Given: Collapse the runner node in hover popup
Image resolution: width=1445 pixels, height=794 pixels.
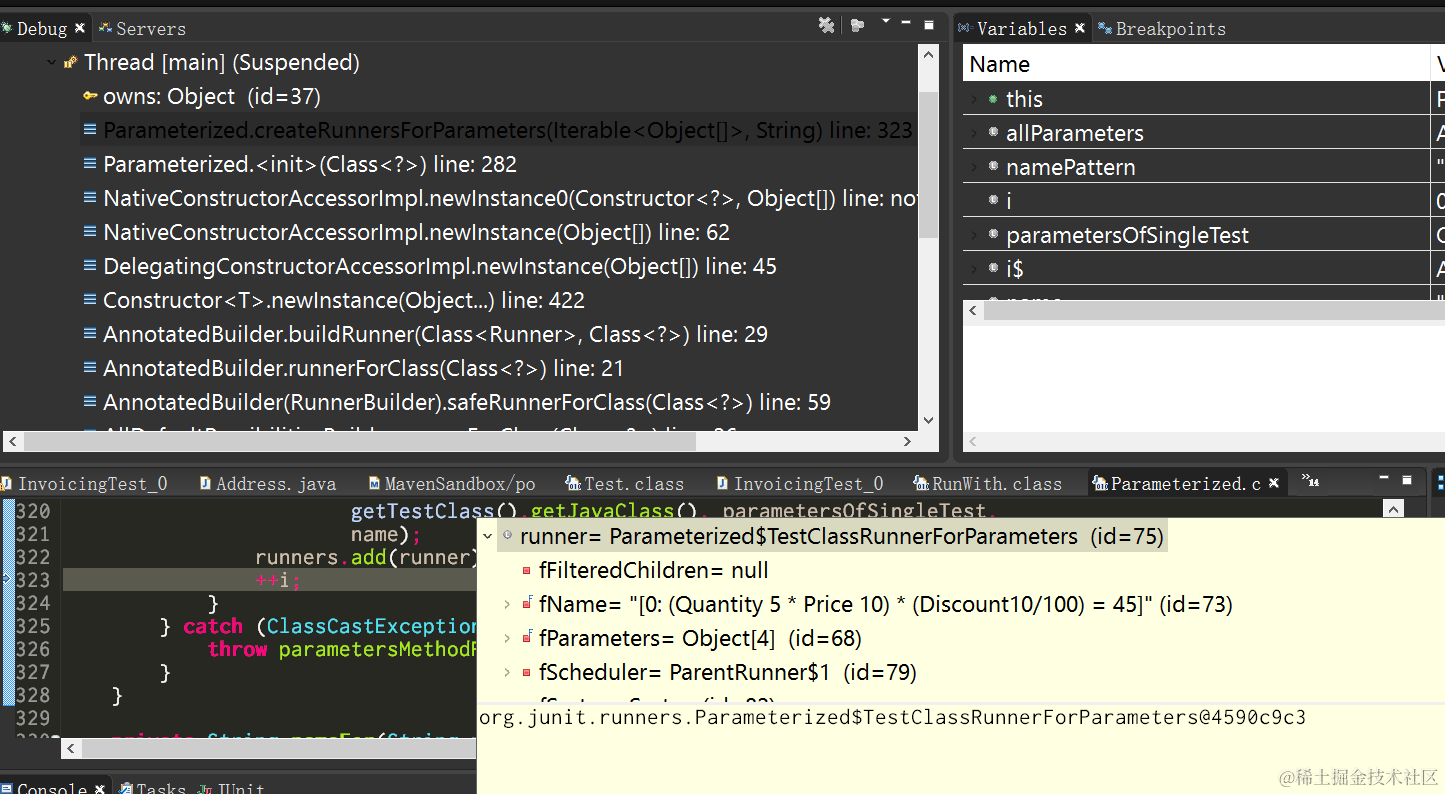Looking at the screenshot, I should pyautogui.click(x=488, y=536).
